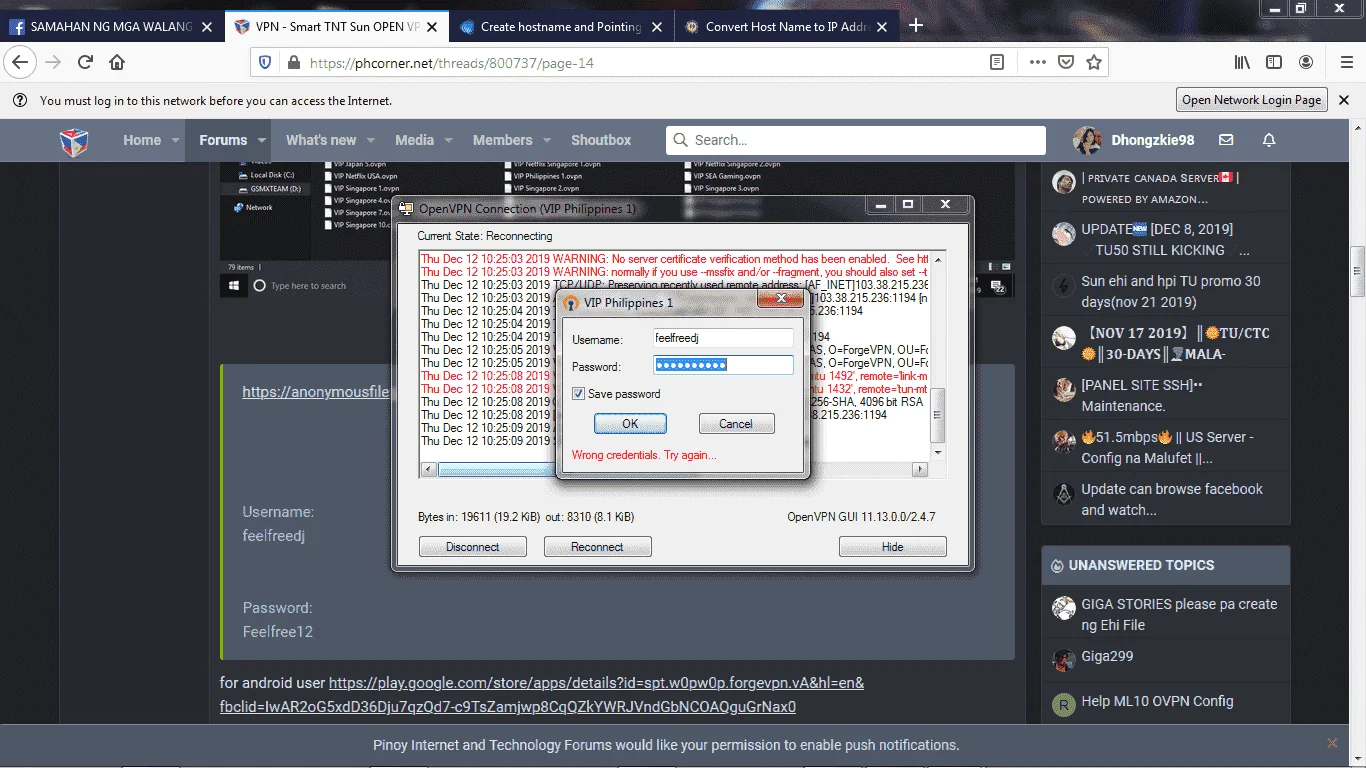Screen dimensions: 1366x768
Task: Open Help ML10 OVPN Config thread
Action: click(x=1157, y=701)
